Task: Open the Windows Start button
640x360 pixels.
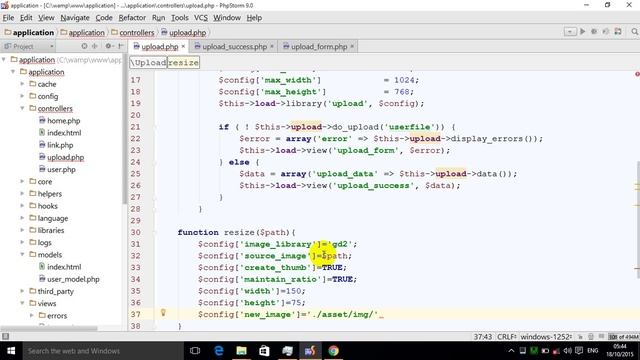Action: click(11, 351)
